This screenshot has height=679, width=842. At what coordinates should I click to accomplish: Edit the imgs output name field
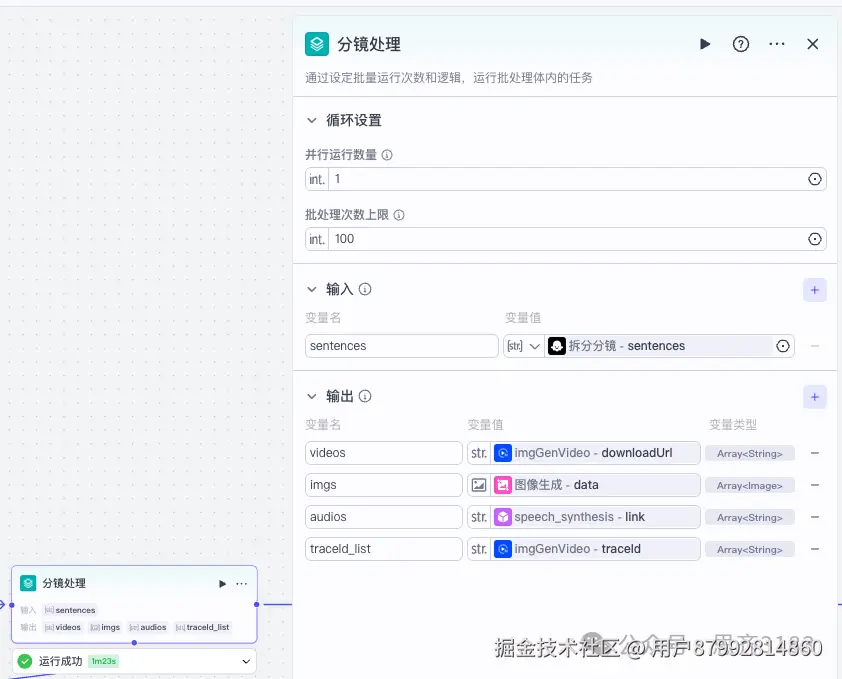click(x=383, y=485)
